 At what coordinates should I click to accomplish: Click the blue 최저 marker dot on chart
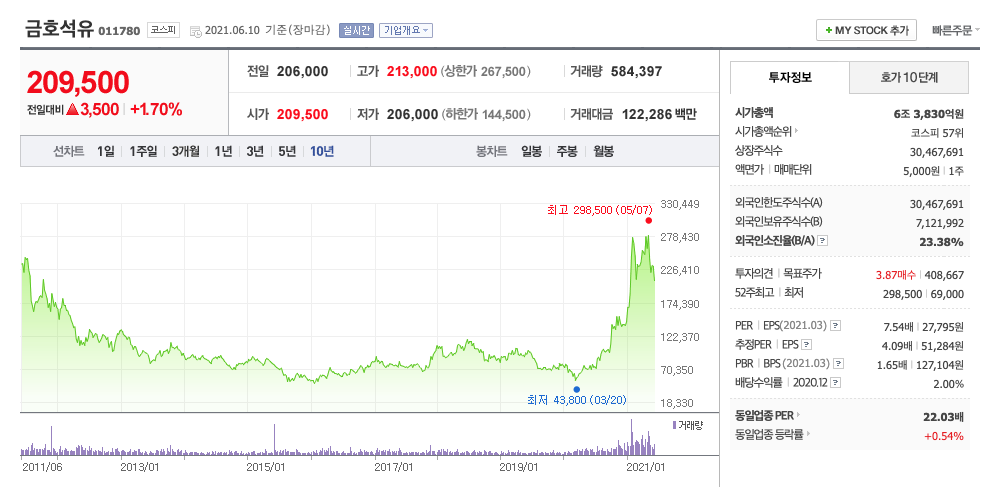pyautogui.click(x=576, y=389)
